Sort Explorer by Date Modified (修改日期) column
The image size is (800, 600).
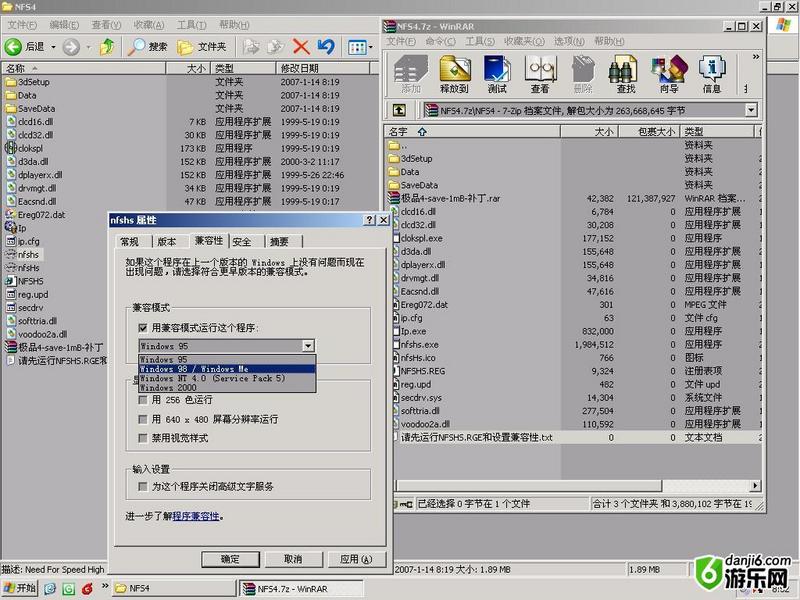click(x=323, y=68)
